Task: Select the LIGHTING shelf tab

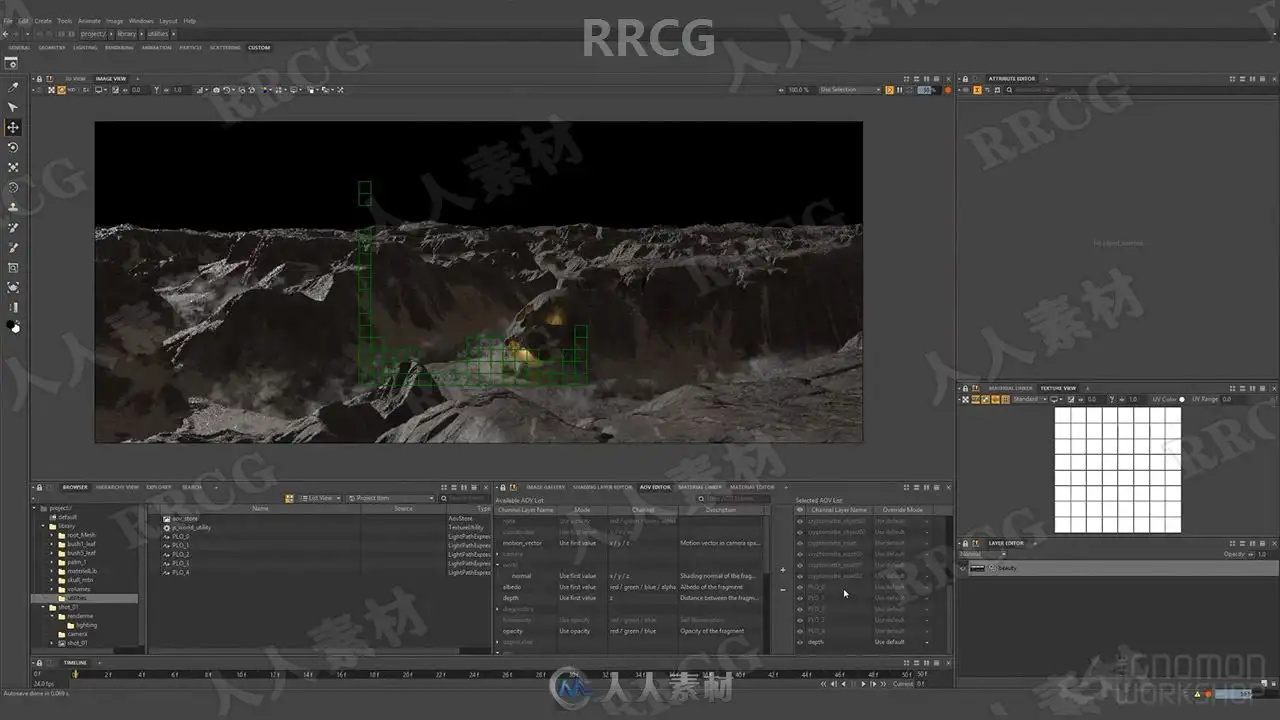Action: 85,47
